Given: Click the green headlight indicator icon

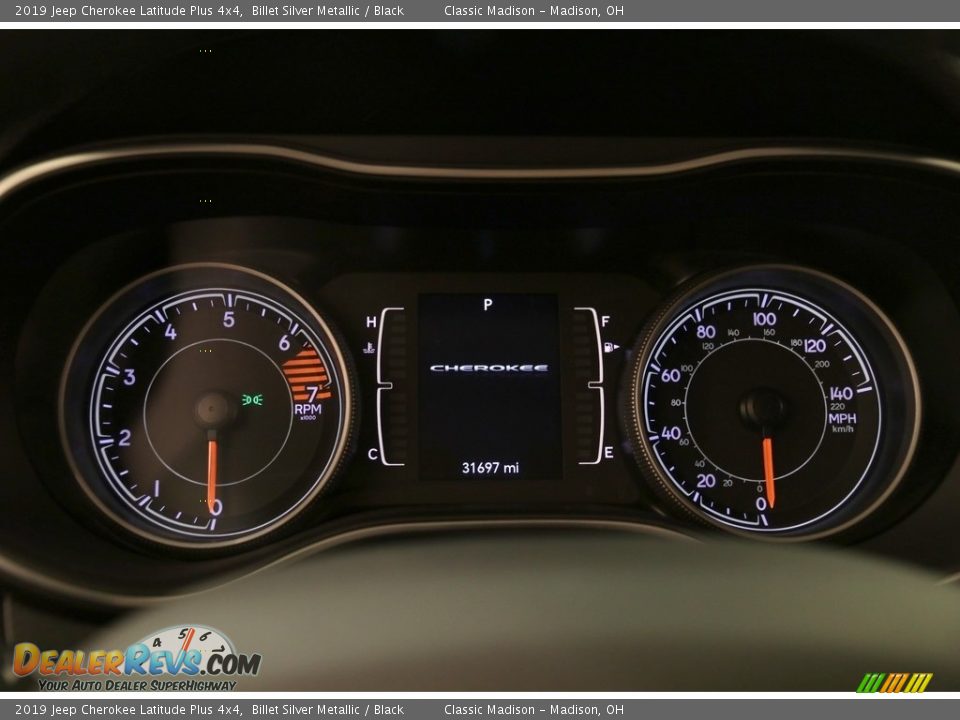Looking at the screenshot, I should [x=252, y=400].
